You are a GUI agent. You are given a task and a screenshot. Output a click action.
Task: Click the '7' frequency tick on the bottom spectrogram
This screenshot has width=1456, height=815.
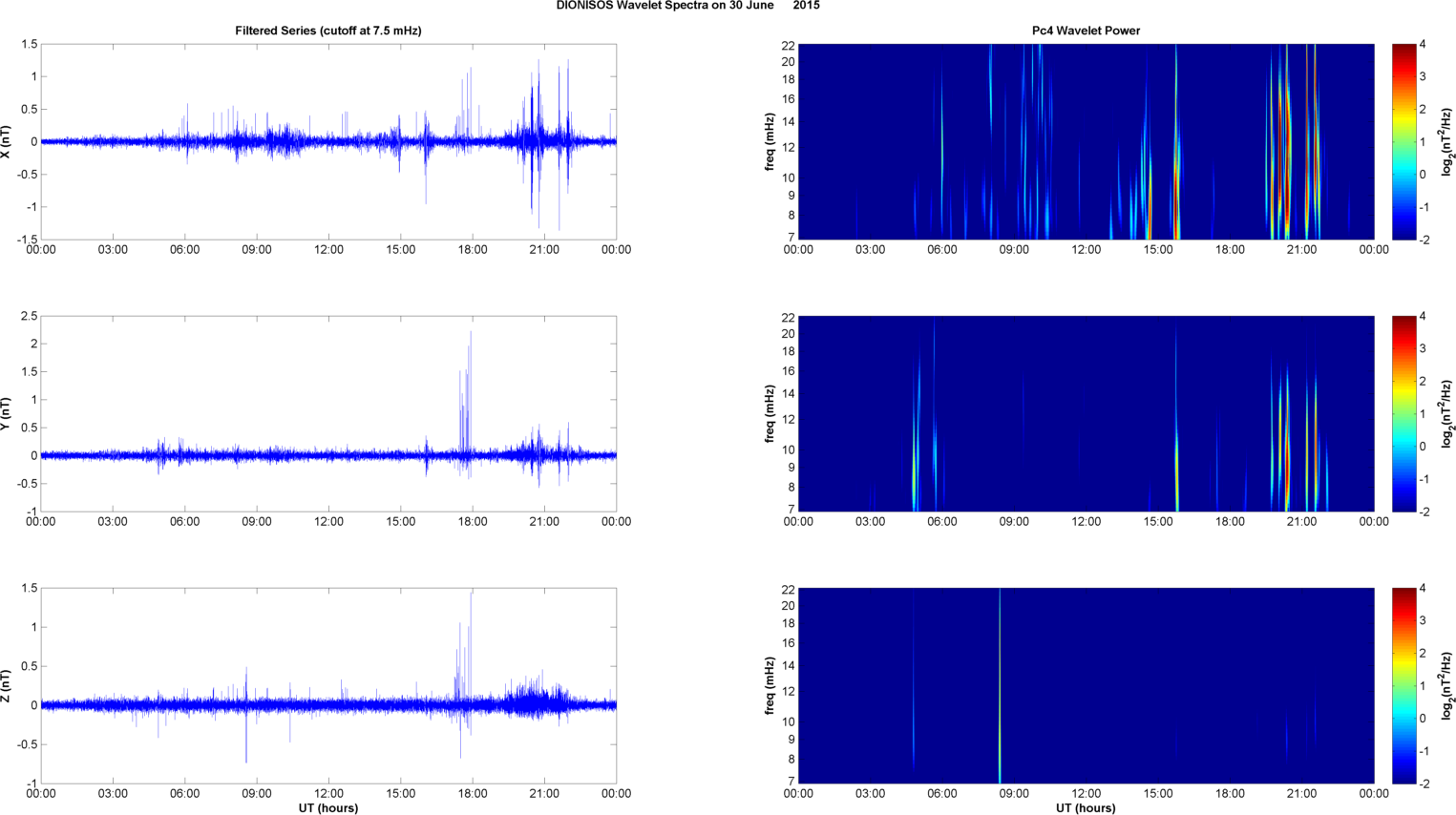pos(791,781)
